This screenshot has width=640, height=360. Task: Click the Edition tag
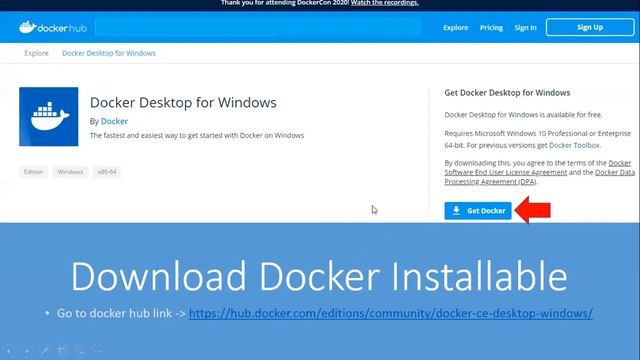click(x=33, y=172)
